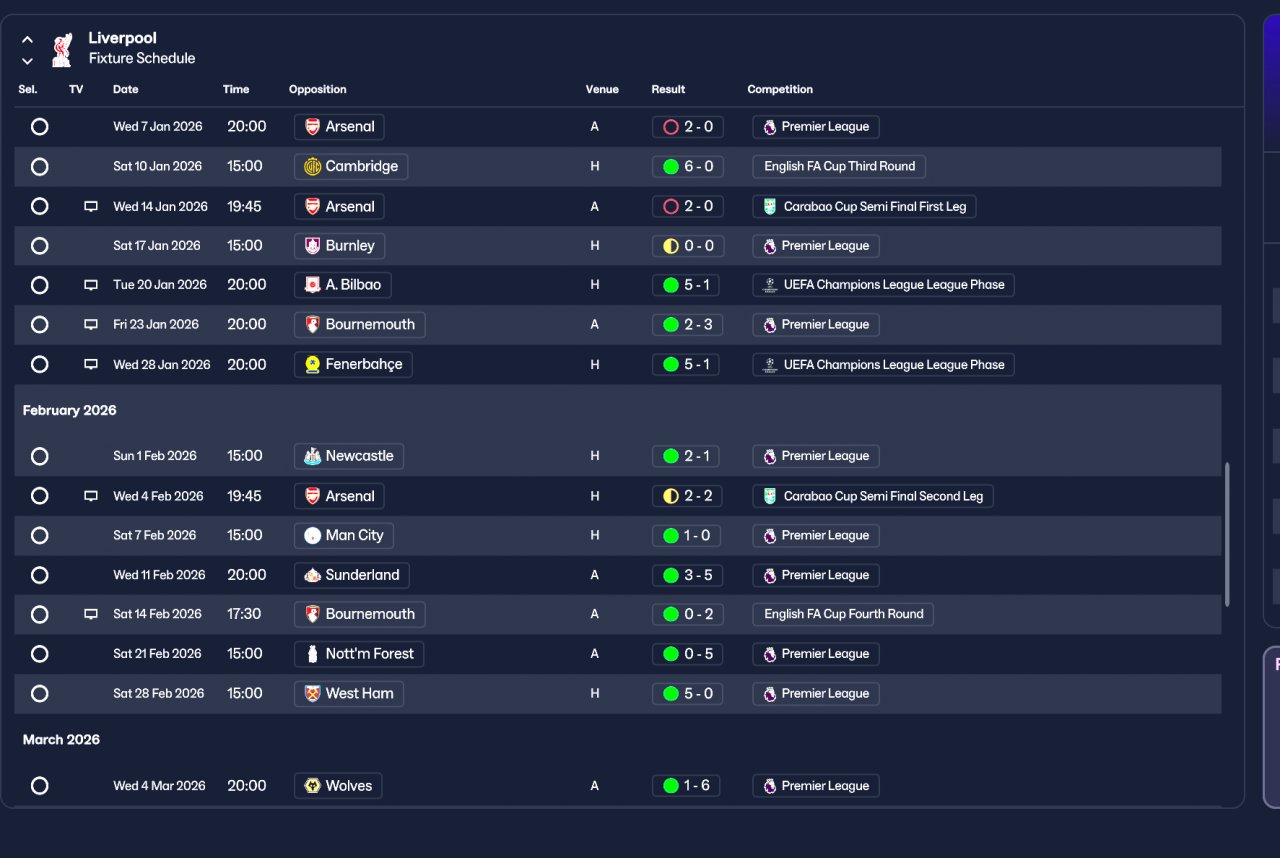
Task: Click the Cambridge club badge
Action: pyautogui.click(x=313, y=166)
